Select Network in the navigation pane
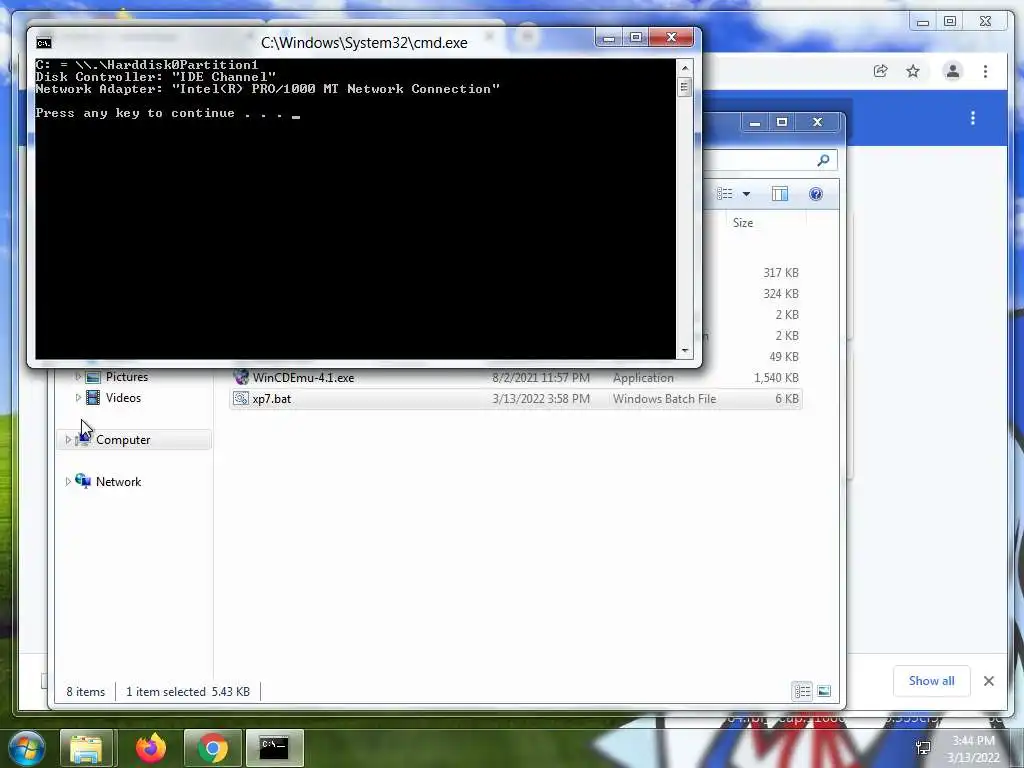Image resolution: width=1024 pixels, height=768 pixels. point(118,482)
